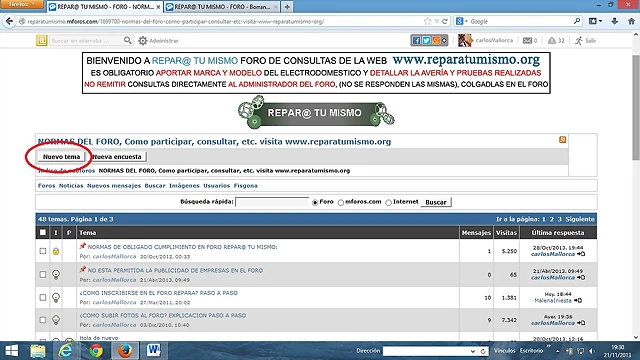The image size is (640, 360).
Task: Switch to the FORO - NORM... tab
Action: point(104,7)
